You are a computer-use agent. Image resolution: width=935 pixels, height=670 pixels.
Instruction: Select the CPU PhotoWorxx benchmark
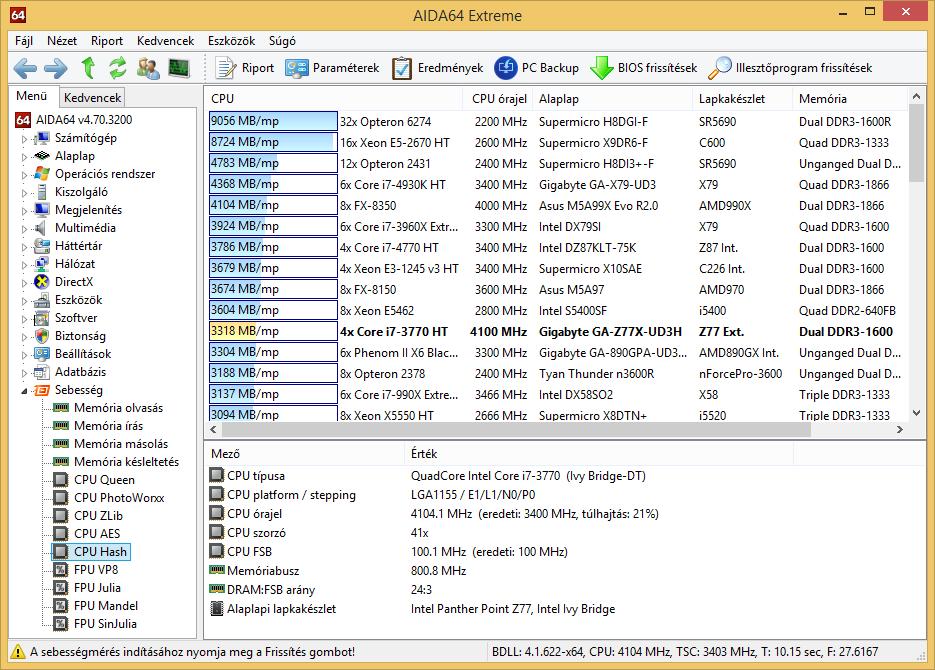119,498
